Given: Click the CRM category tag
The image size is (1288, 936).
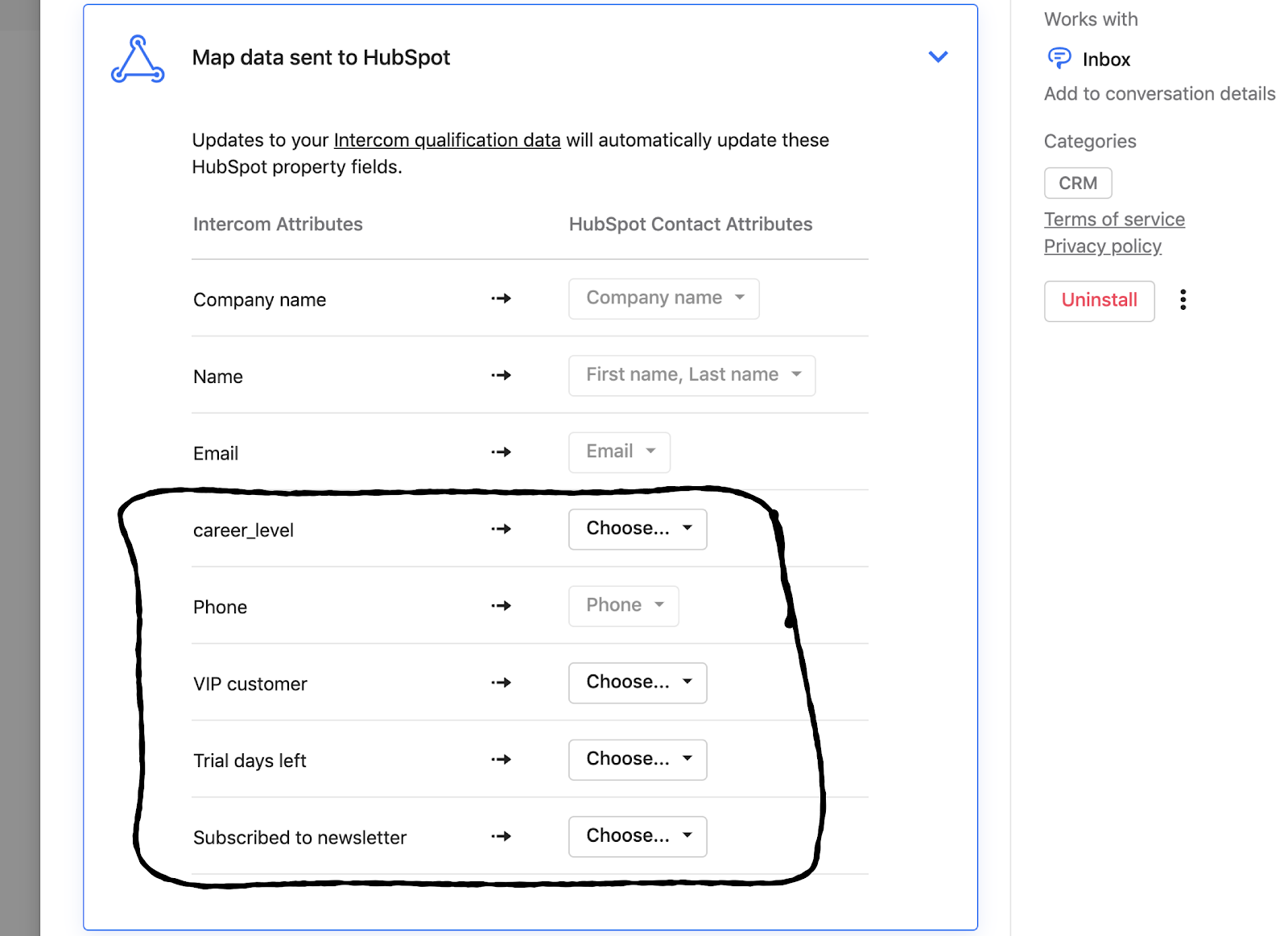Looking at the screenshot, I should tap(1078, 183).
